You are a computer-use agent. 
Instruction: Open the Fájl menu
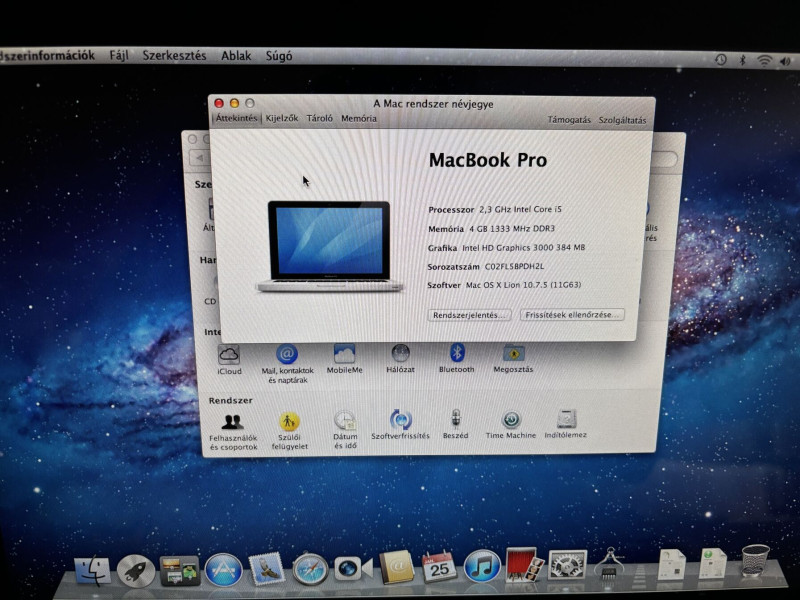pos(119,55)
